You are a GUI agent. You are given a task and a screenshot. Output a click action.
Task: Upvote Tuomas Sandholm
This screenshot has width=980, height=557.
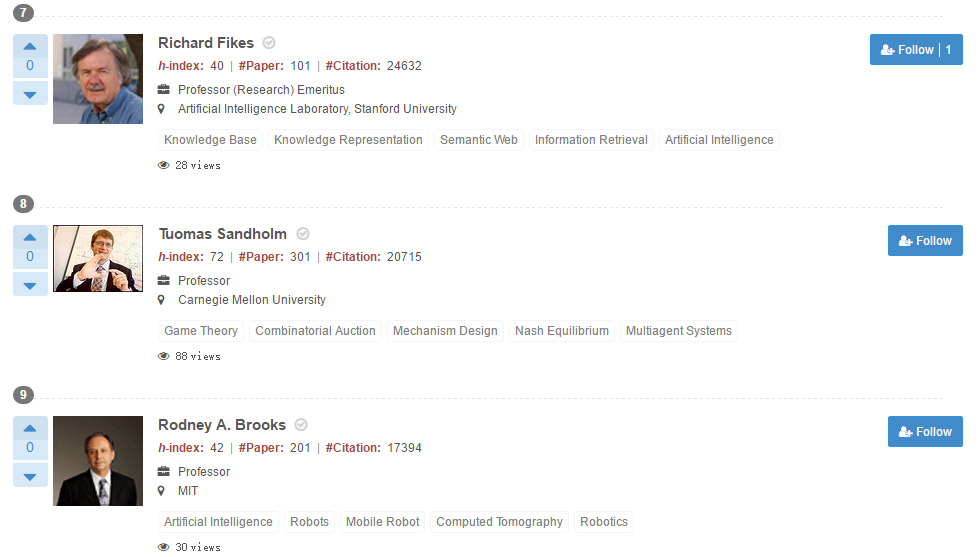30,237
